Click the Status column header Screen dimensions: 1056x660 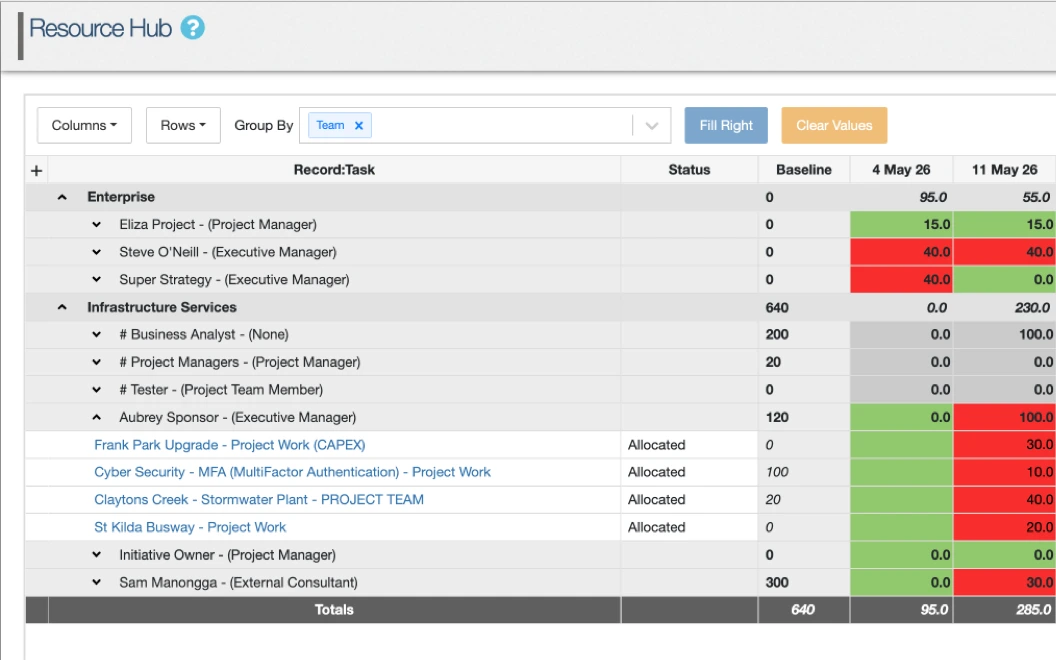pyautogui.click(x=689, y=170)
